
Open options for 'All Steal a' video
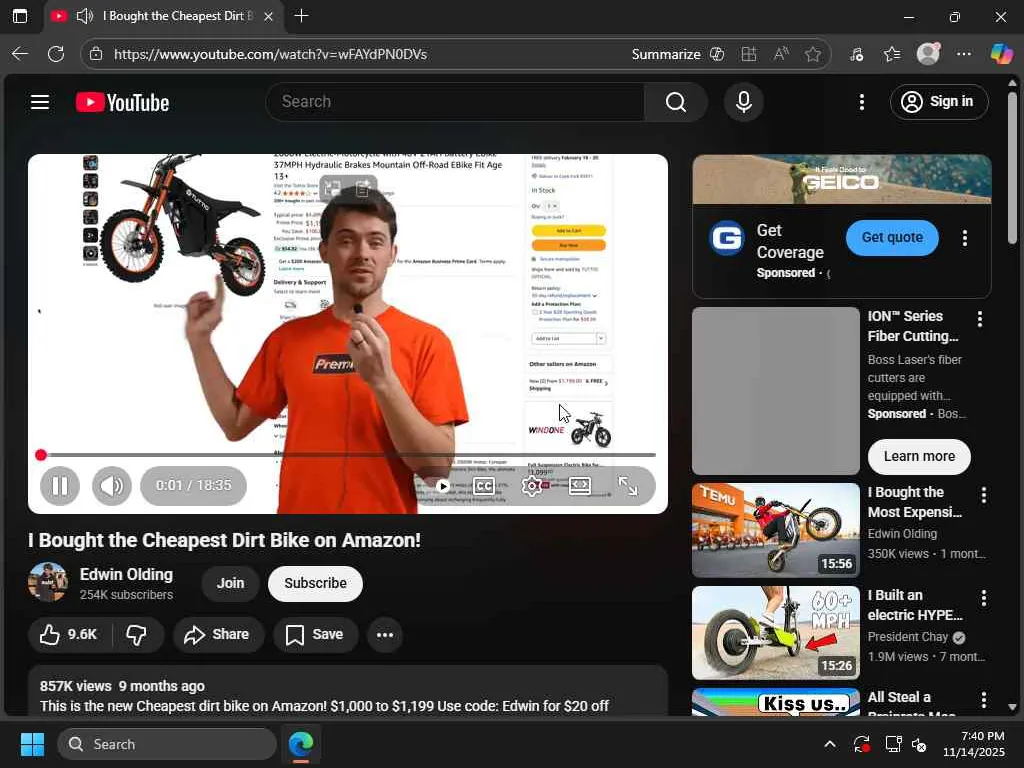[x=984, y=700]
